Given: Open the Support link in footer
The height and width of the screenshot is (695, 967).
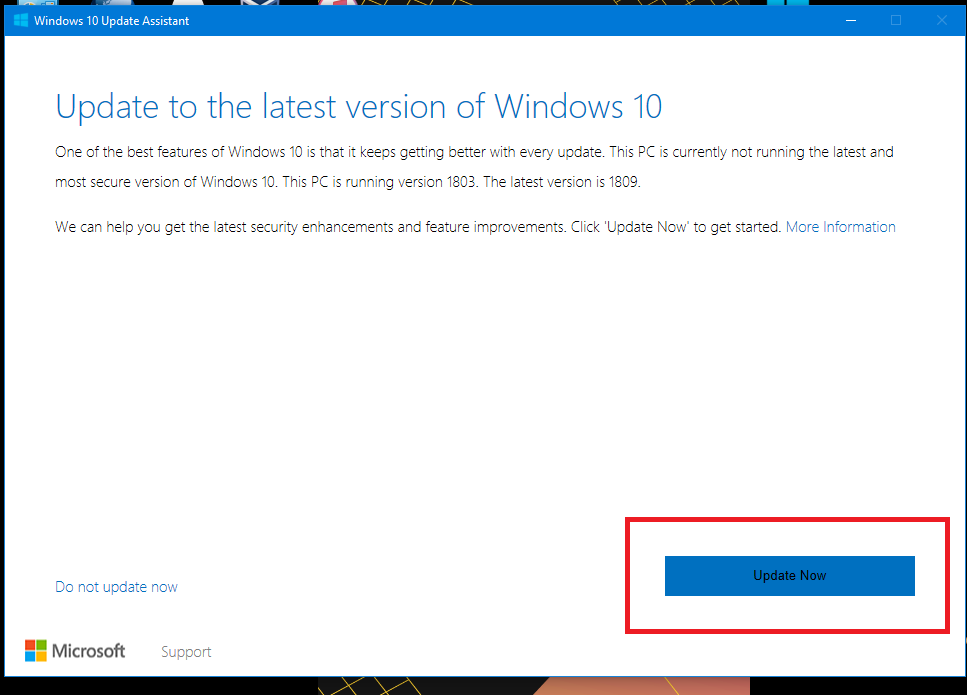Looking at the screenshot, I should coord(186,652).
